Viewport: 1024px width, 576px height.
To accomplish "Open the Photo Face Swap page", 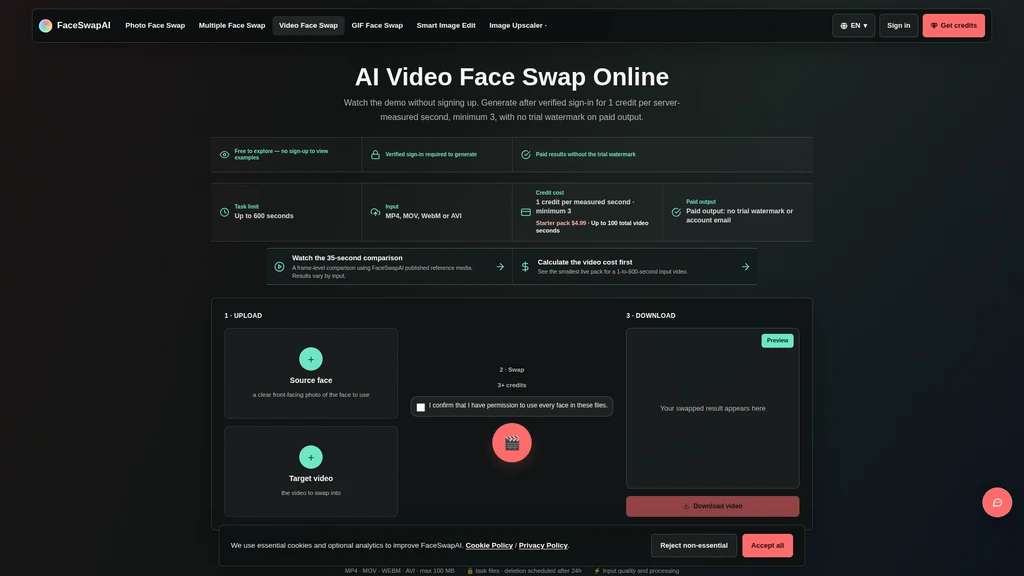I will tap(155, 25).
